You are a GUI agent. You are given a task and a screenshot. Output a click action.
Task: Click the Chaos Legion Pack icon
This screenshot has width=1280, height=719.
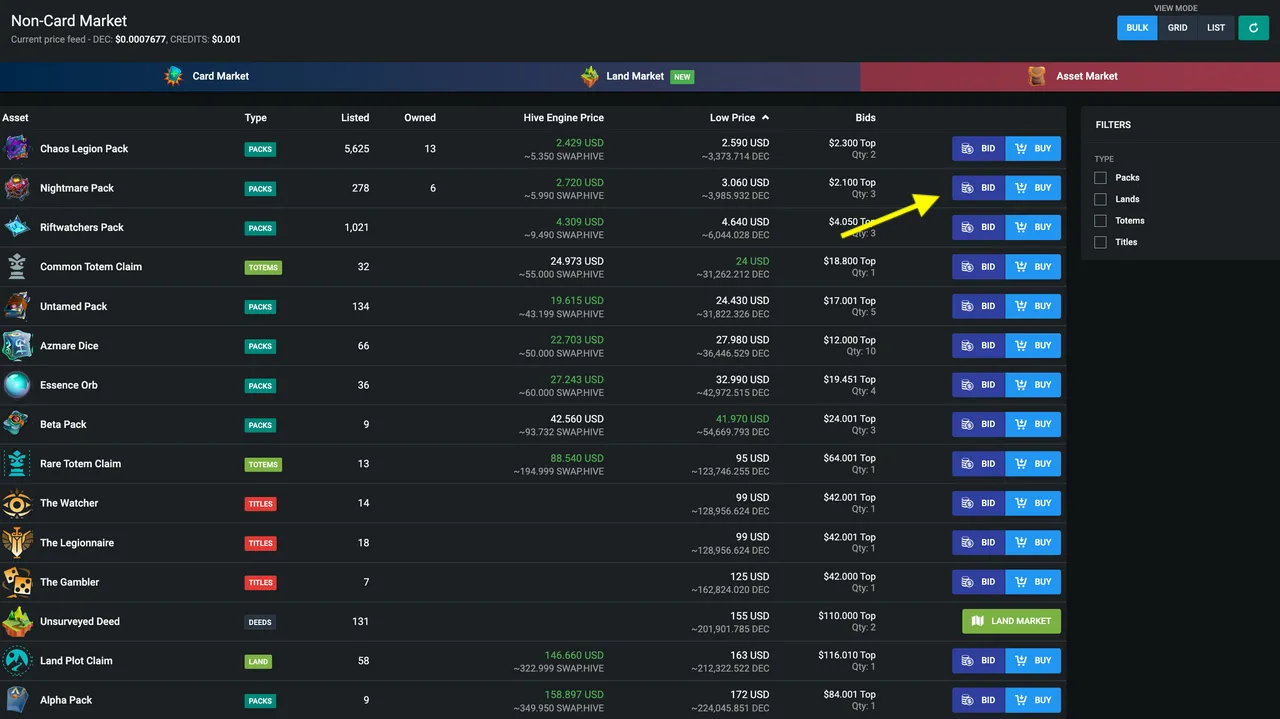point(16,148)
